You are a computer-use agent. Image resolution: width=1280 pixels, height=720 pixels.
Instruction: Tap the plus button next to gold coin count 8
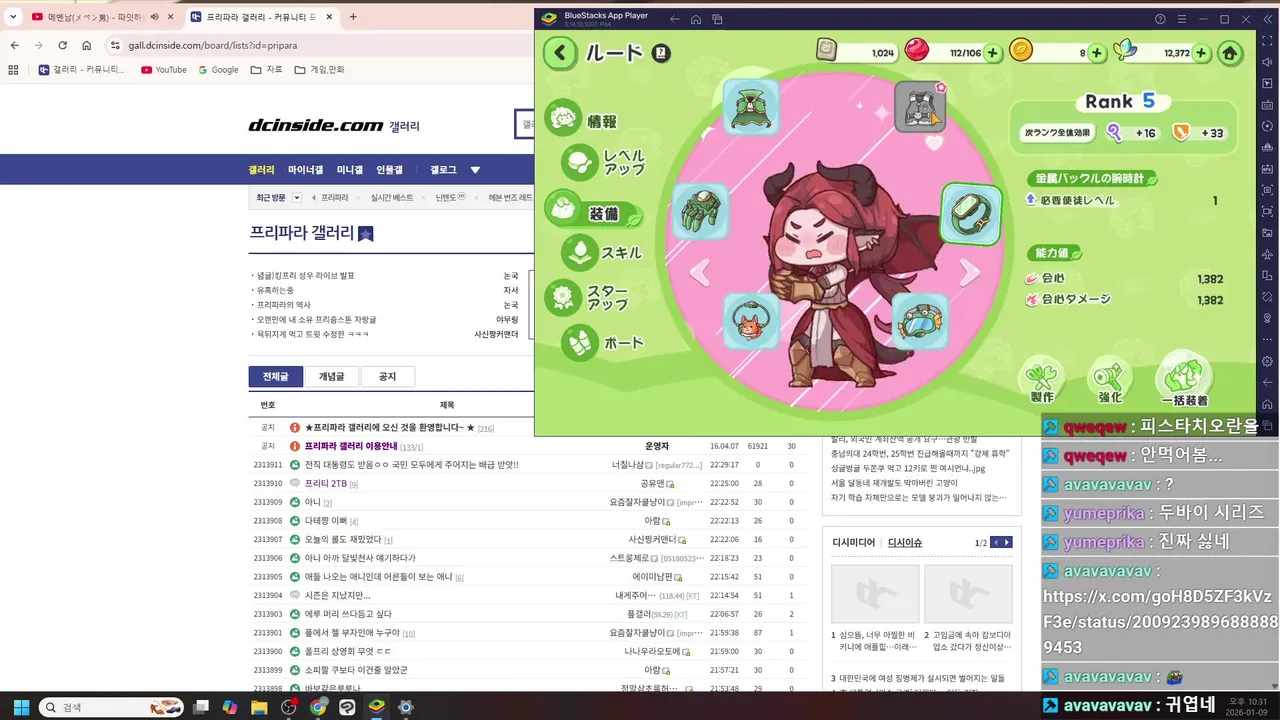pos(1097,53)
